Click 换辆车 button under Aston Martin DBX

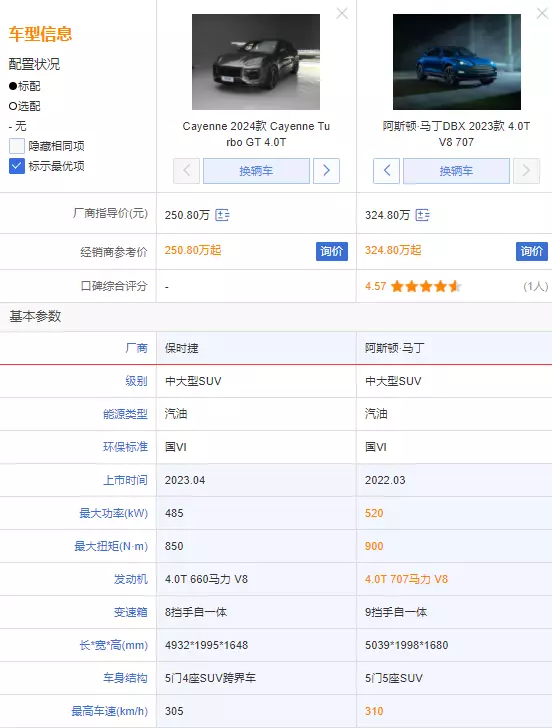click(x=456, y=171)
